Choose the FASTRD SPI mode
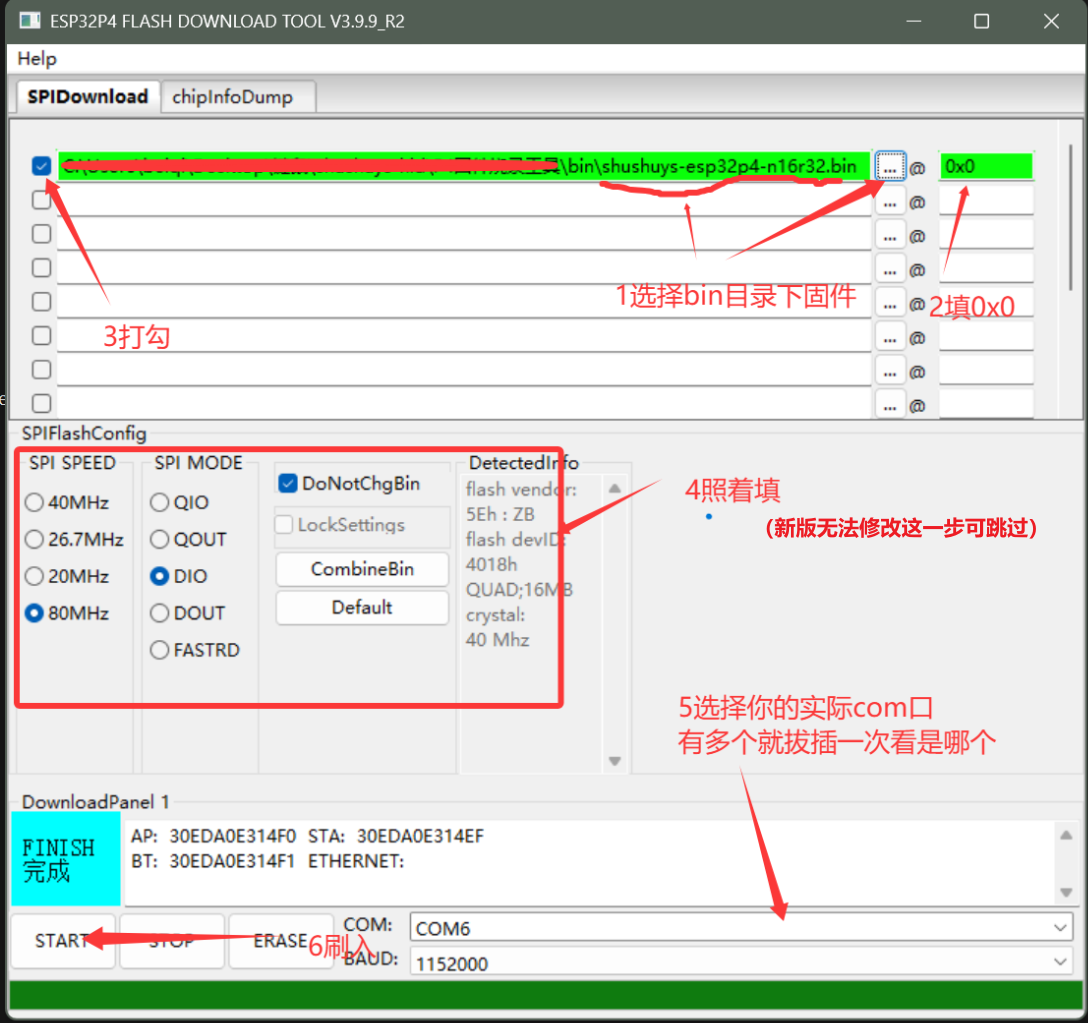1088x1023 pixels. (x=195, y=650)
